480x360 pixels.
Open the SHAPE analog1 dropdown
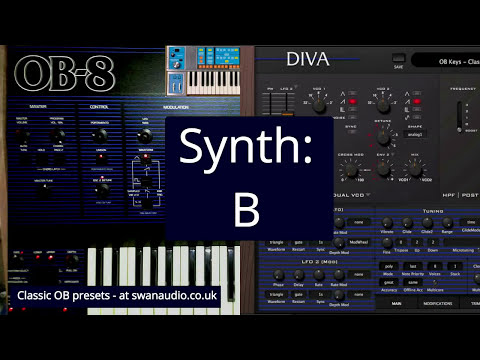point(415,134)
